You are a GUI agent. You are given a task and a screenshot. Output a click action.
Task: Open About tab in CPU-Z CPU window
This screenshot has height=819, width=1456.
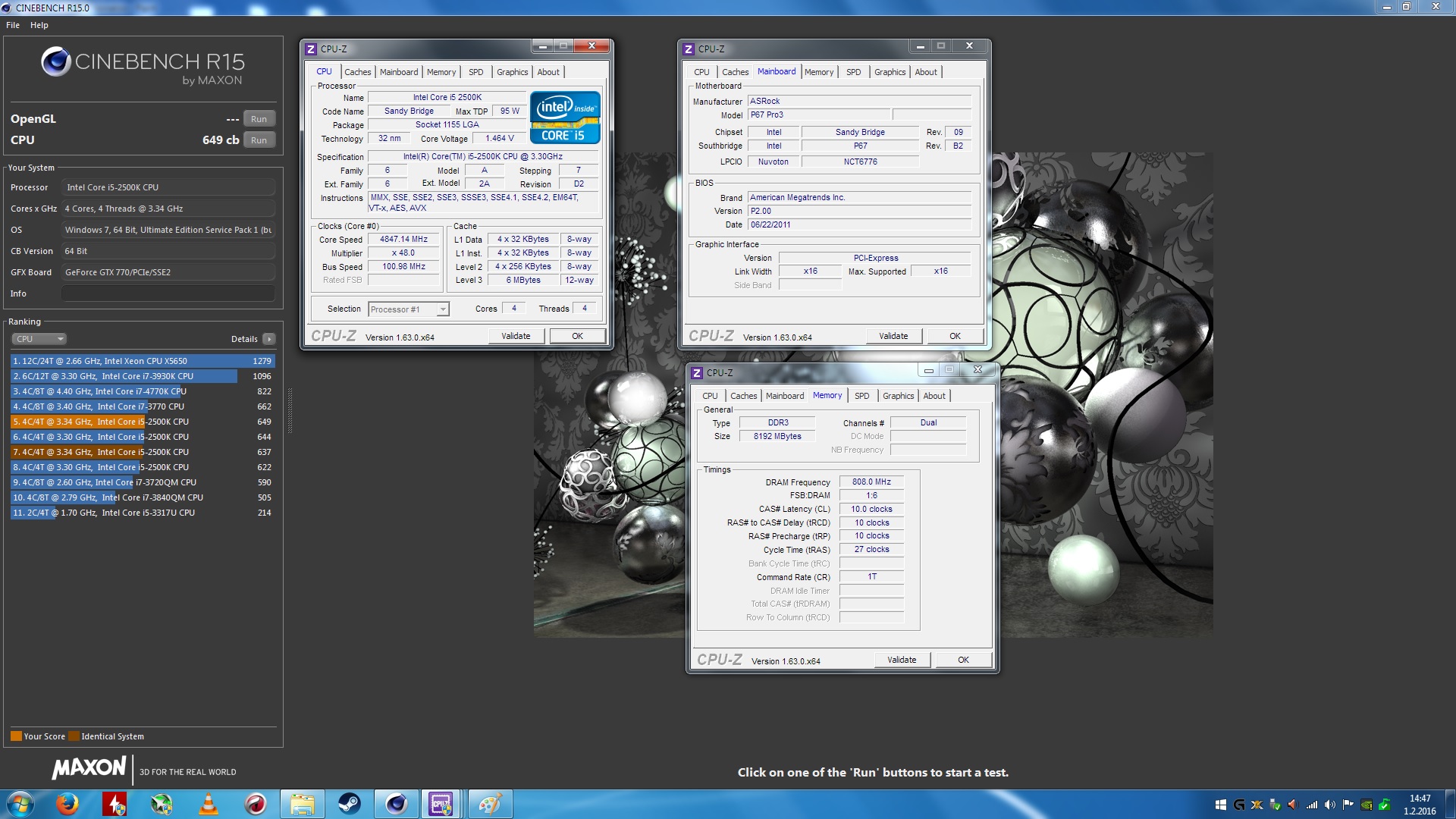tap(548, 72)
